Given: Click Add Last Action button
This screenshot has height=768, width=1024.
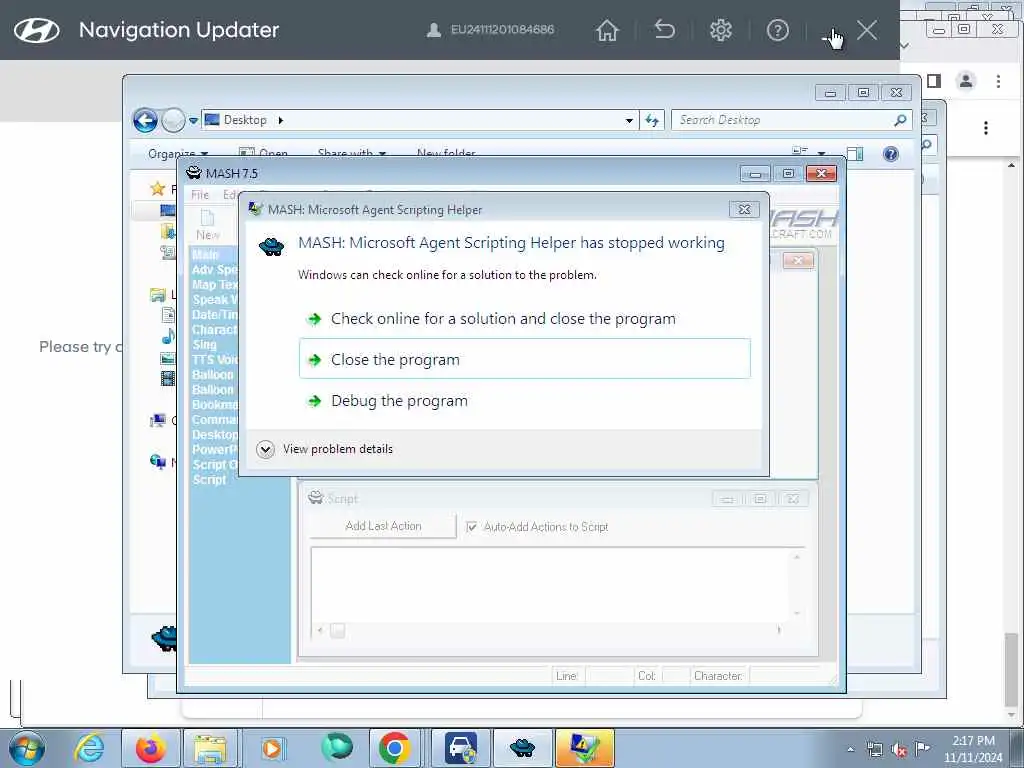Looking at the screenshot, I should 383,526.
